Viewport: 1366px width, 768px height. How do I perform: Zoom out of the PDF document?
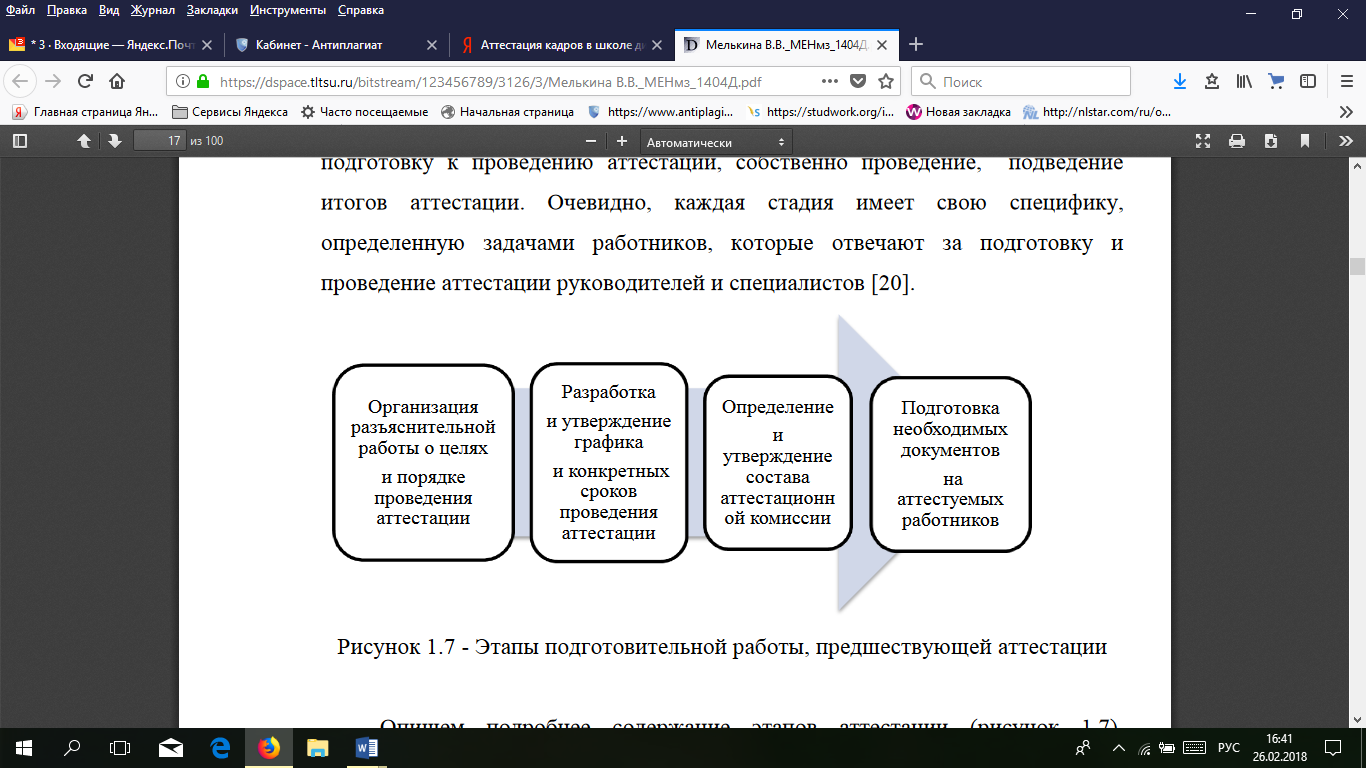(591, 141)
